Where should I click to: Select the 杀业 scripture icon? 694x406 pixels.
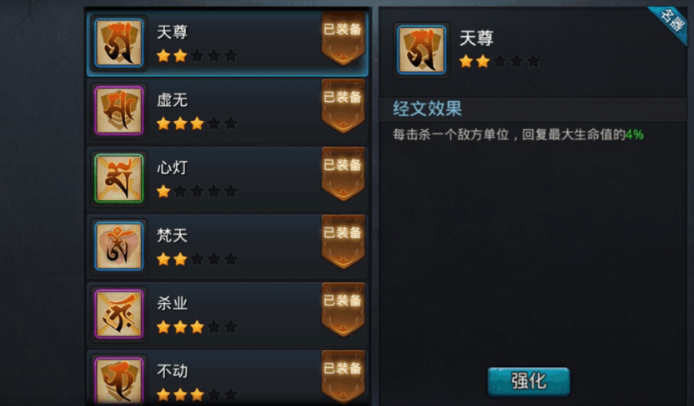(119, 313)
